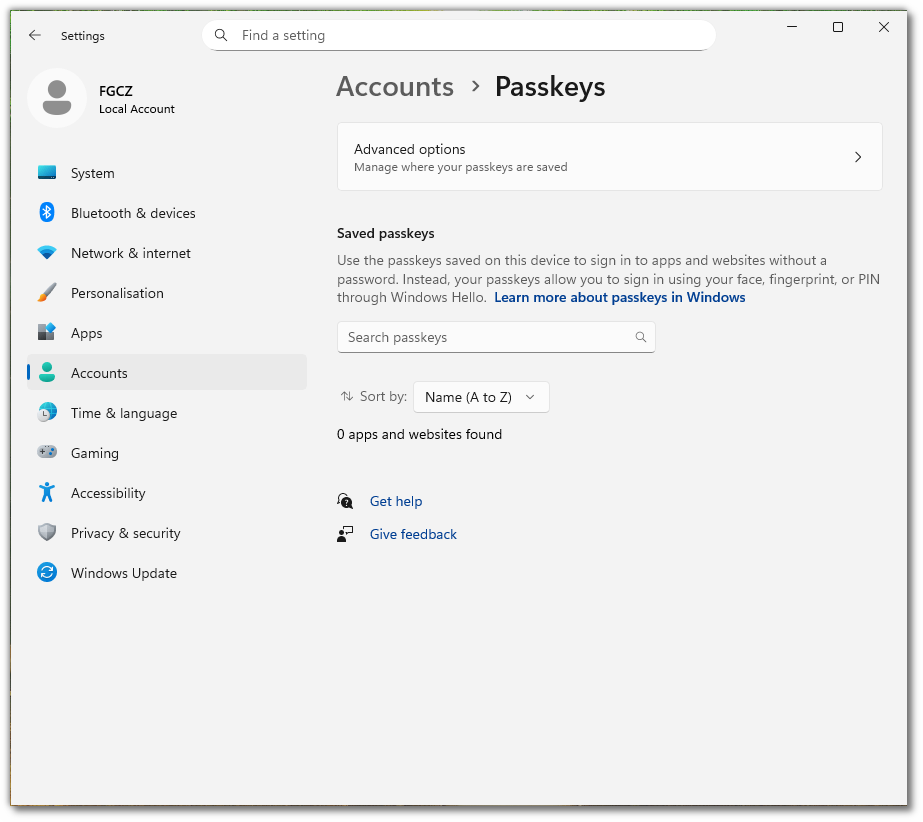
Task: Click the Get help headset icon
Action: [x=345, y=501]
